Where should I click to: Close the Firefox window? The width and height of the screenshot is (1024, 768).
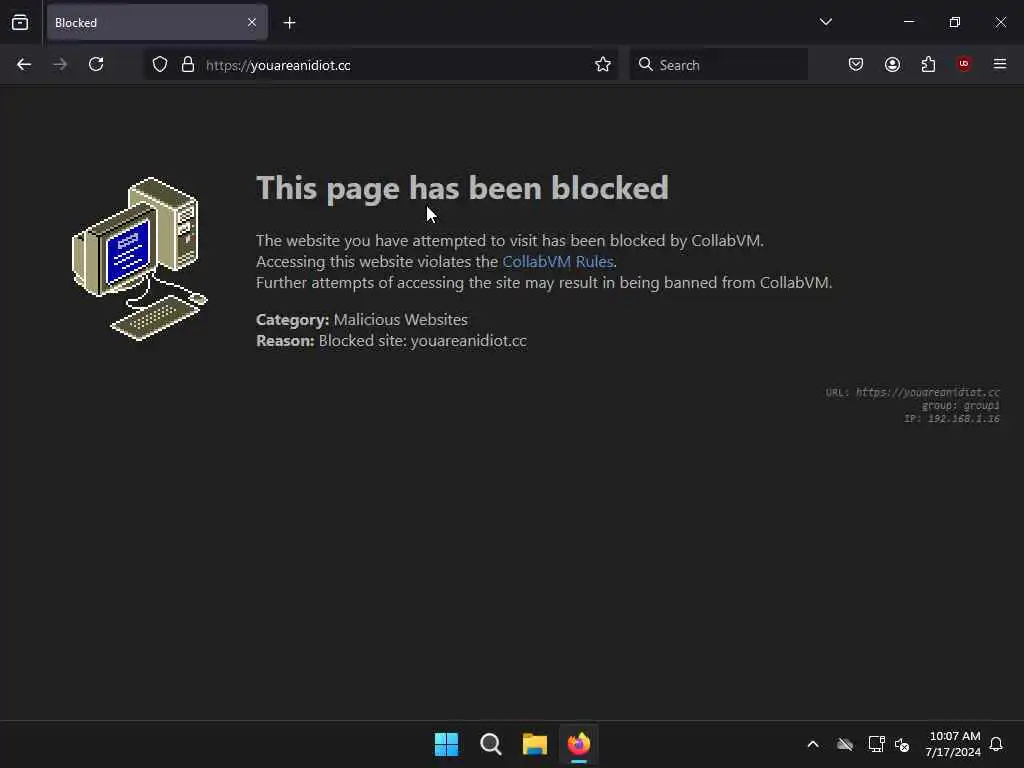pyautogui.click(x=1000, y=22)
